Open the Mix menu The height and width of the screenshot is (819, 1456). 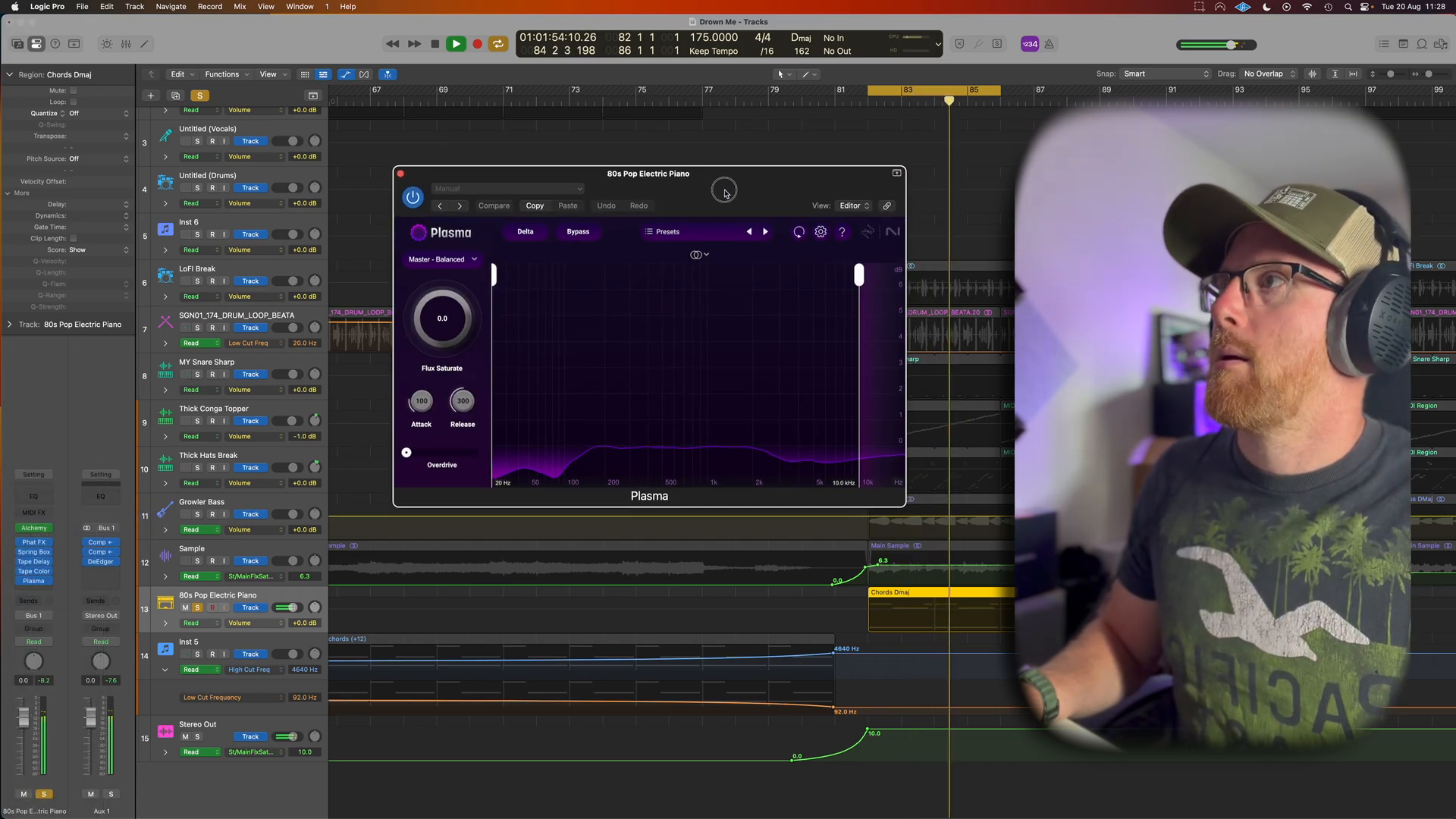click(240, 6)
